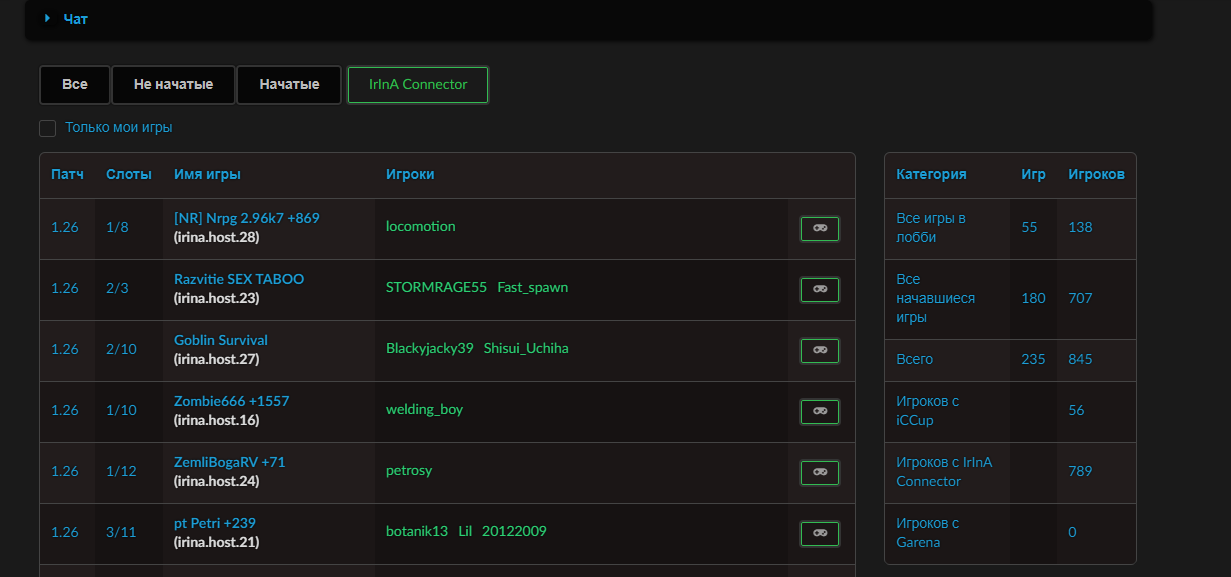Select the Все filter tab

click(75, 85)
